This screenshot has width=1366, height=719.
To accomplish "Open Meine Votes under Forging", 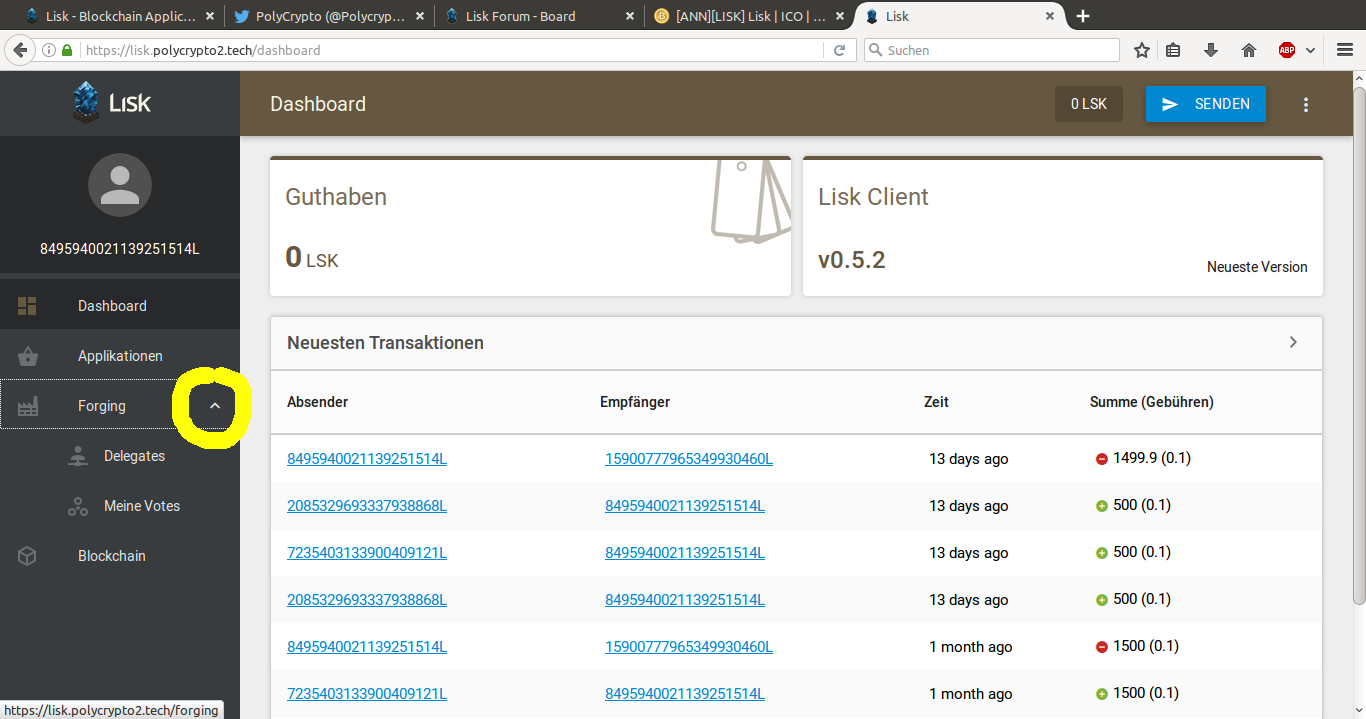I will 120,506.
